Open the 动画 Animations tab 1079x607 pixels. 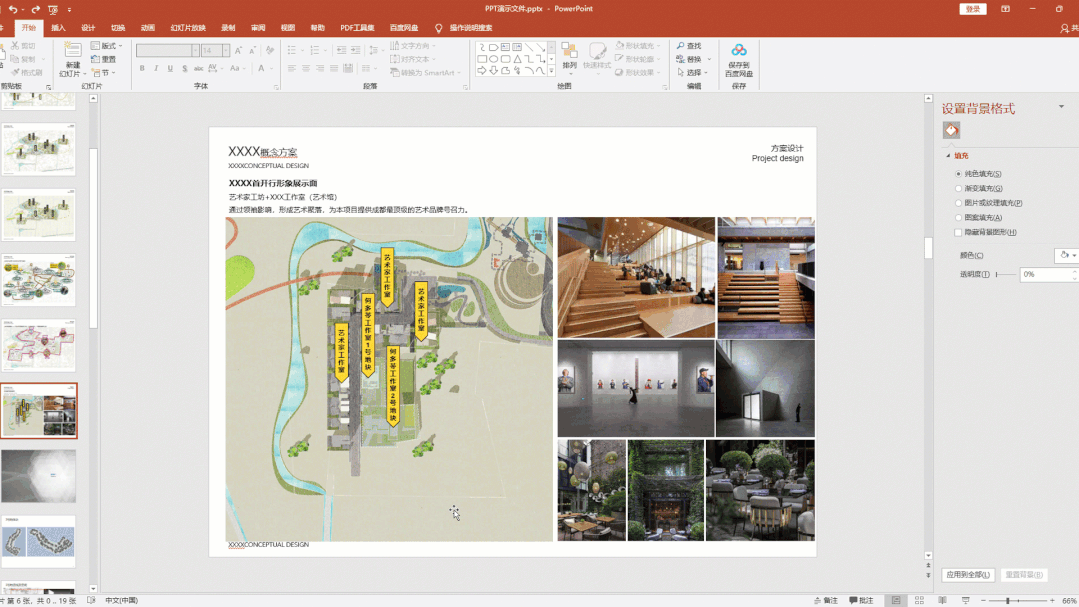pos(148,28)
